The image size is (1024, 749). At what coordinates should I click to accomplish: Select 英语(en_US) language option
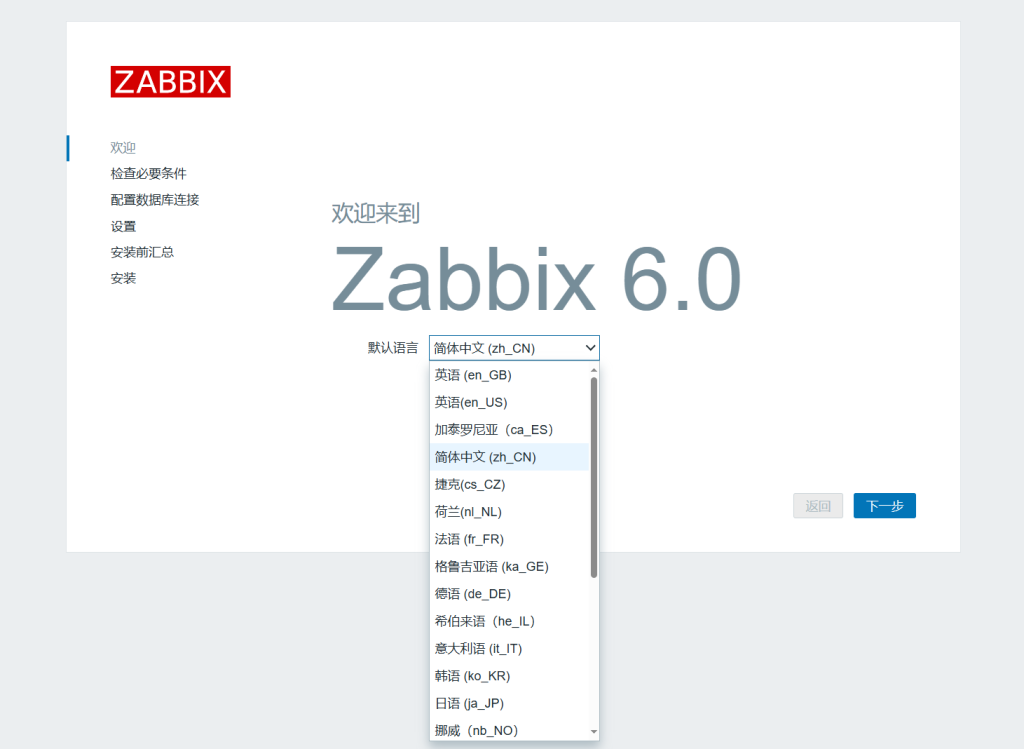coord(509,402)
